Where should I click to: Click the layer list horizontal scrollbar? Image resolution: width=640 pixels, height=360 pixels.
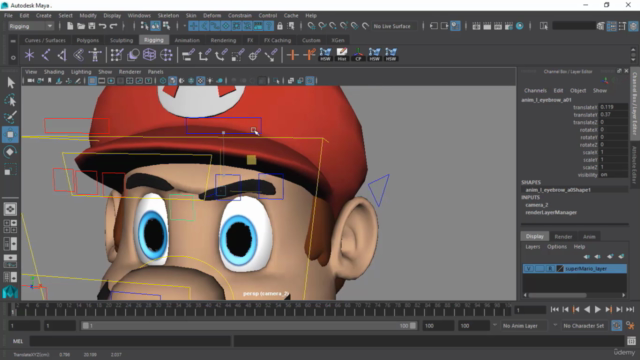(x=558, y=295)
